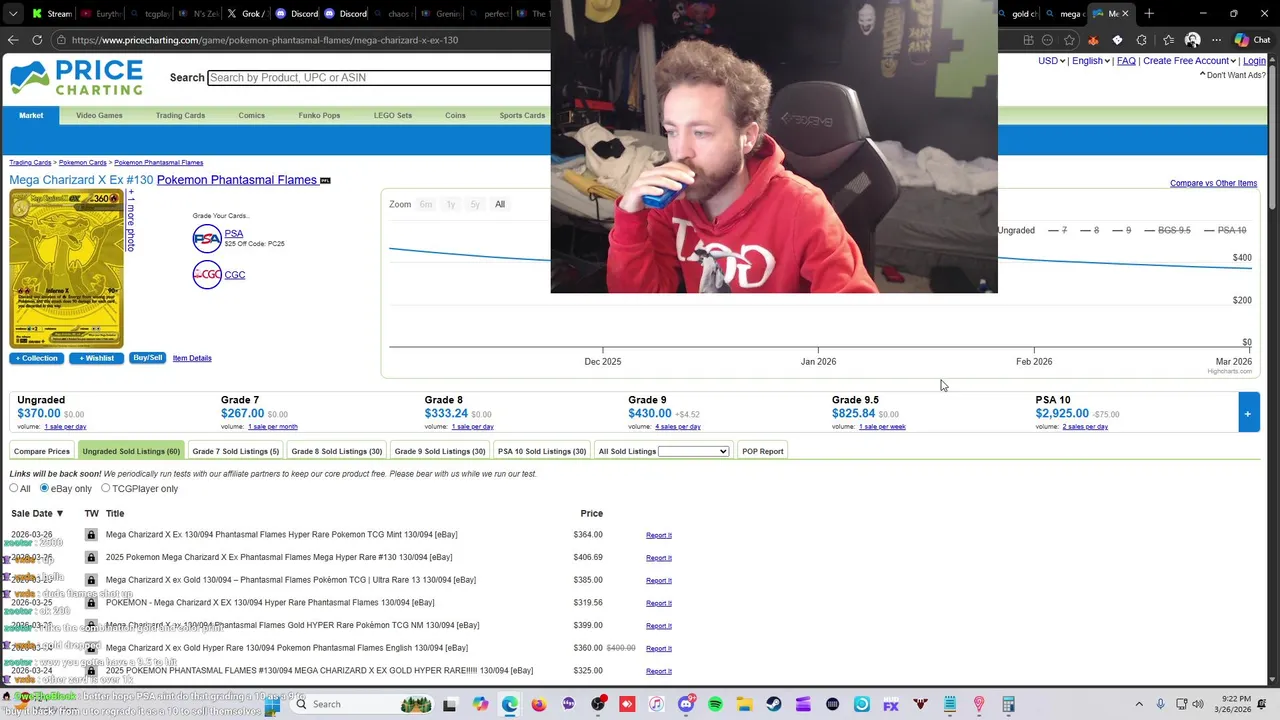Toggle the Ungraded series in chart legend
This screenshot has width=1280, height=720.
[1015, 230]
